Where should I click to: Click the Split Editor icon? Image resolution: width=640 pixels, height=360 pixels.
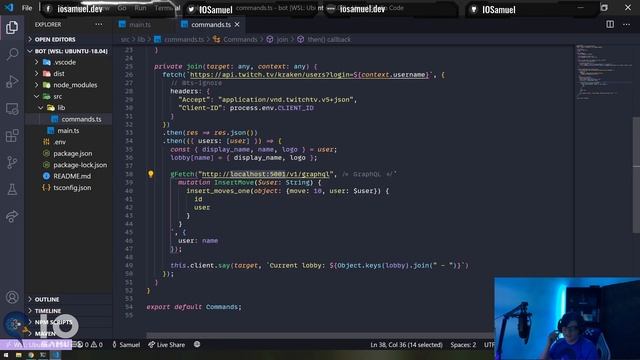(x=610, y=24)
